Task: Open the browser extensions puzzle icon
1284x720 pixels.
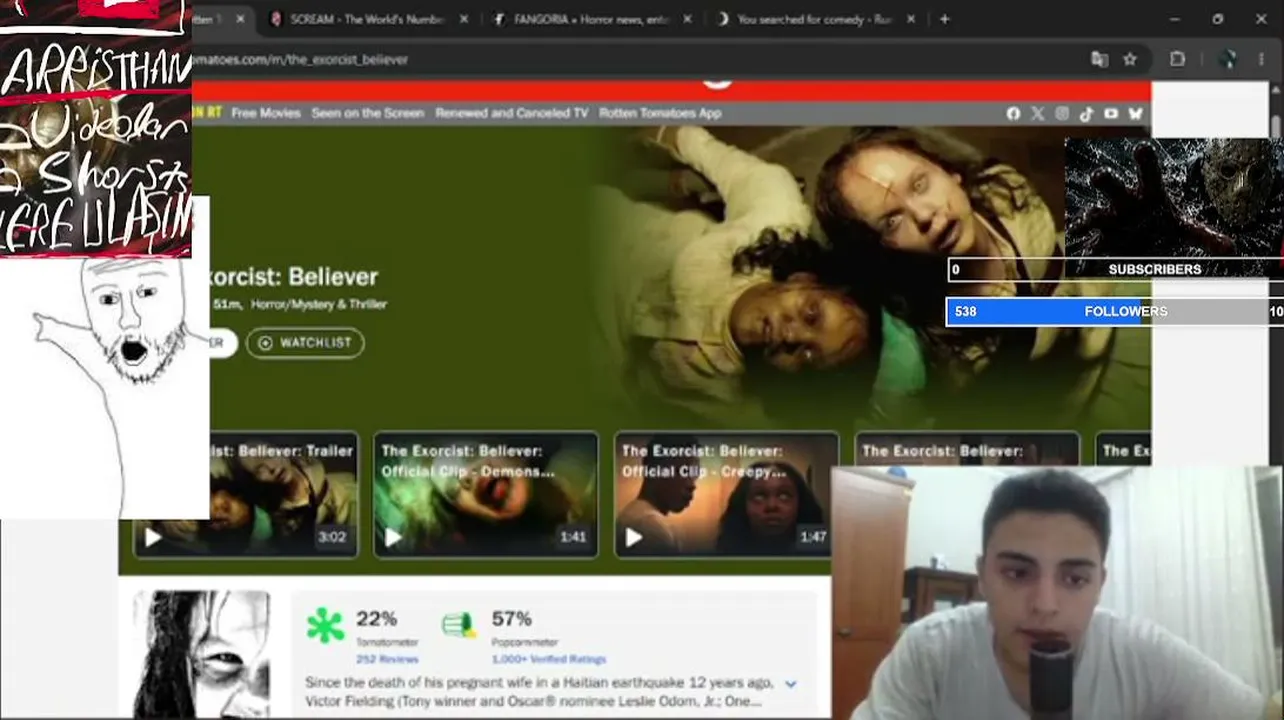Action: pyautogui.click(x=1178, y=60)
